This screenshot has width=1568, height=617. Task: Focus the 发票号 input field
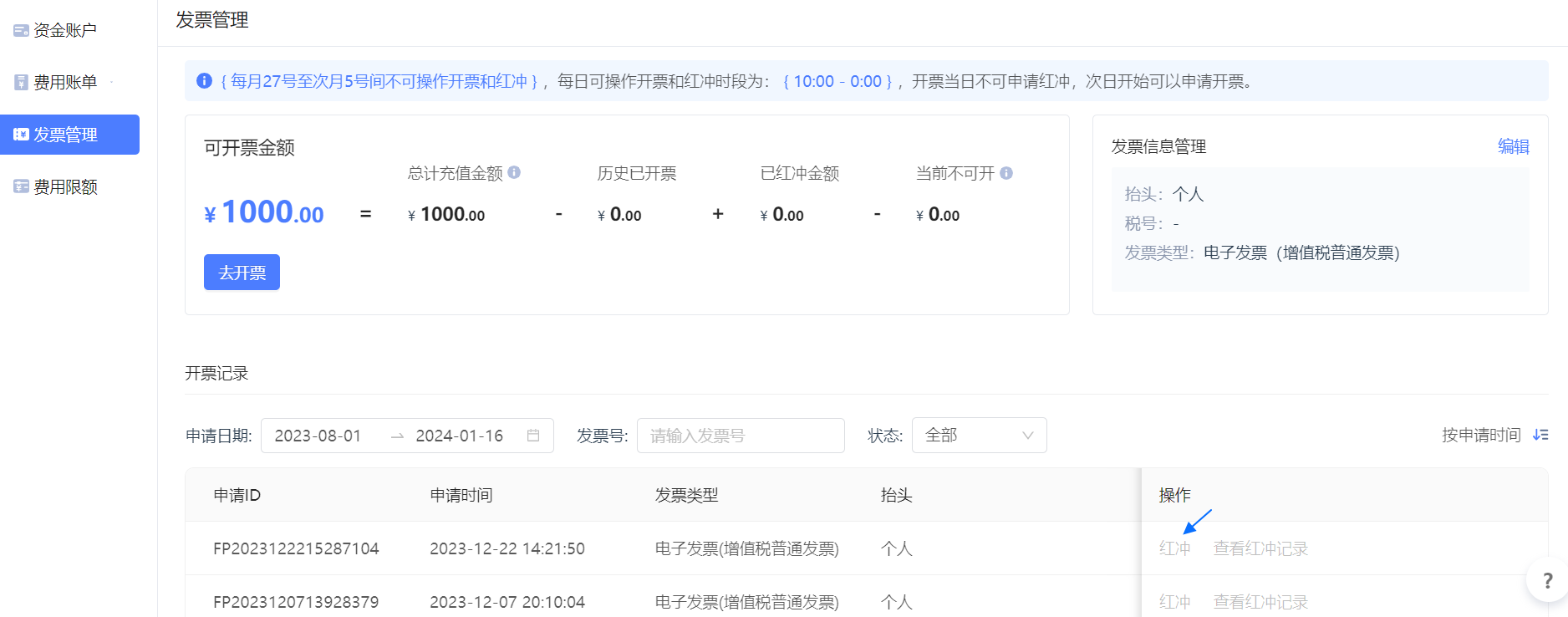740,436
